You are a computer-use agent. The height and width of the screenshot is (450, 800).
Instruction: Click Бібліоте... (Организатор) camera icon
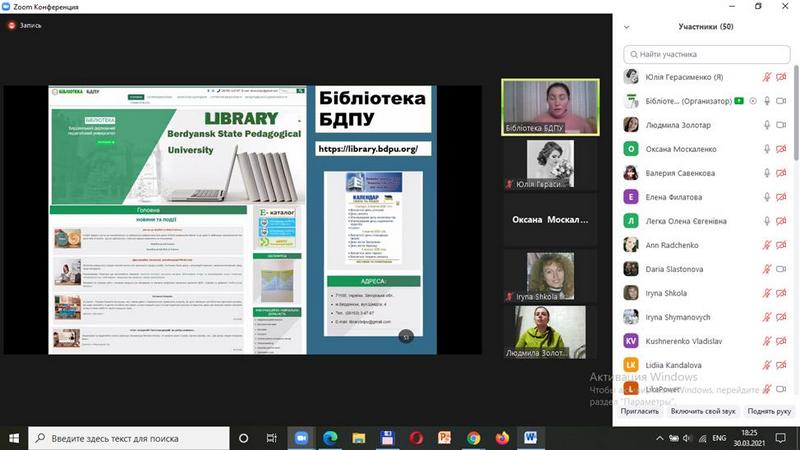pyautogui.click(x=781, y=101)
